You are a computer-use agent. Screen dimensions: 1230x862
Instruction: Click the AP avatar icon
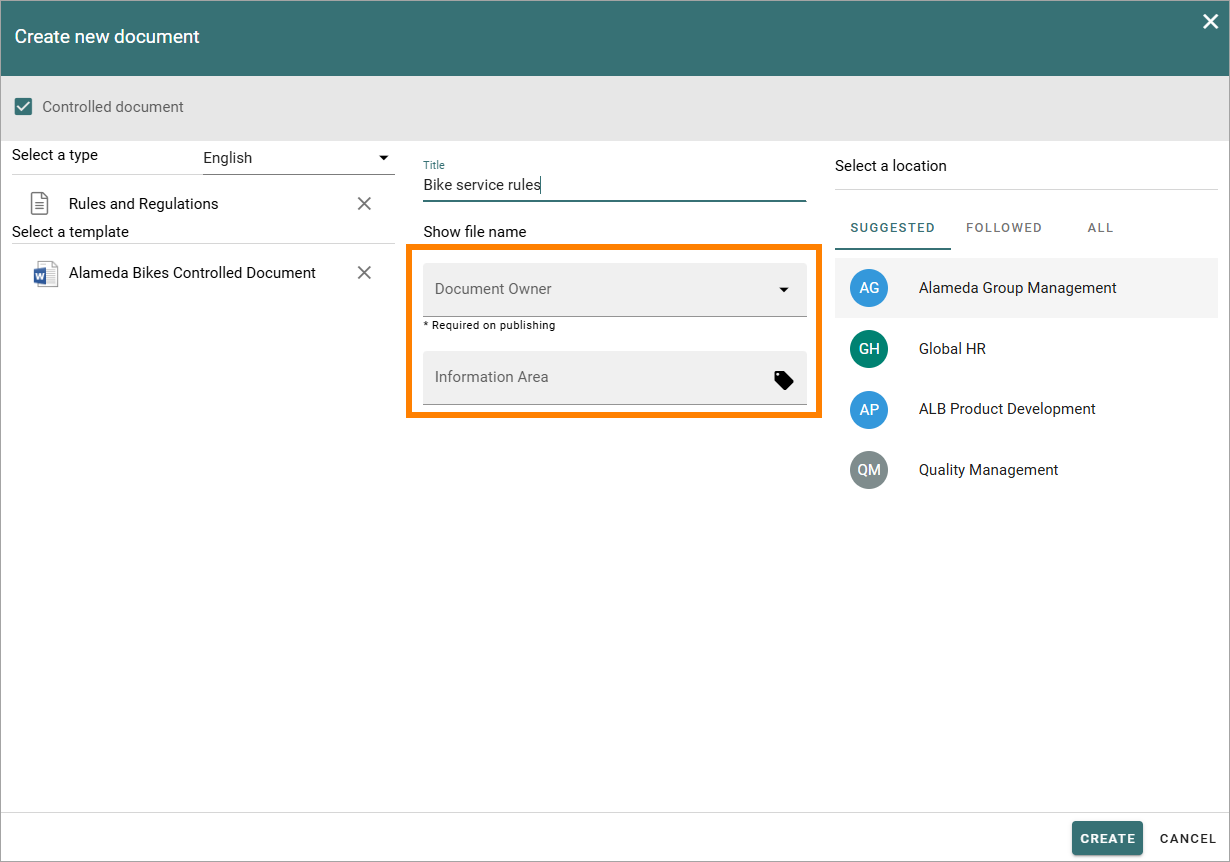coord(869,409)
